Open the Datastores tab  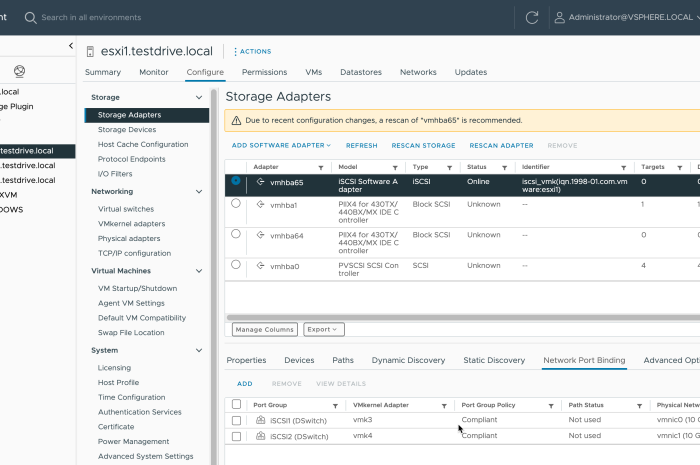(360, 72)
